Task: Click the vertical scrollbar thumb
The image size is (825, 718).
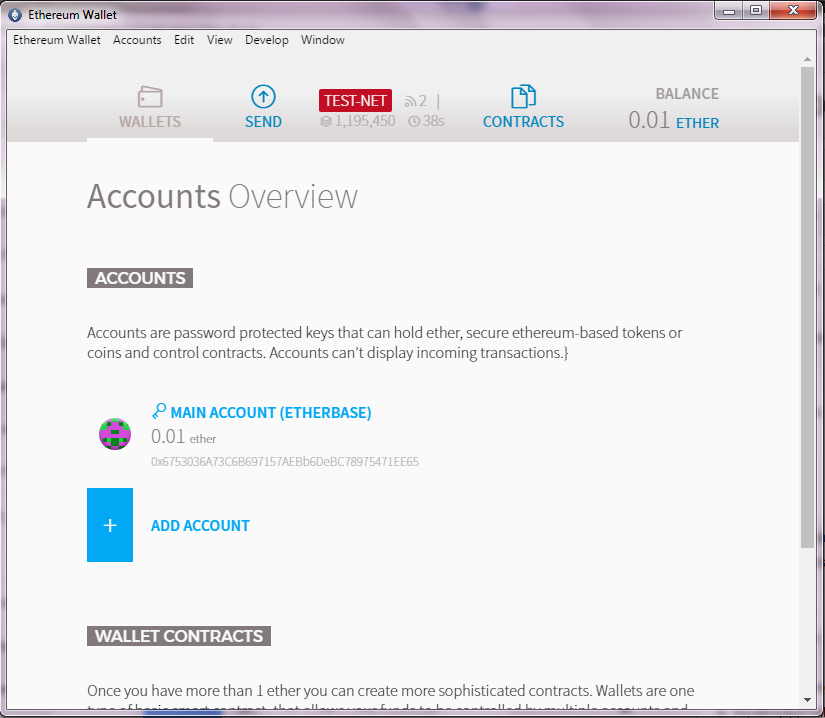Action: click(807, 307)
